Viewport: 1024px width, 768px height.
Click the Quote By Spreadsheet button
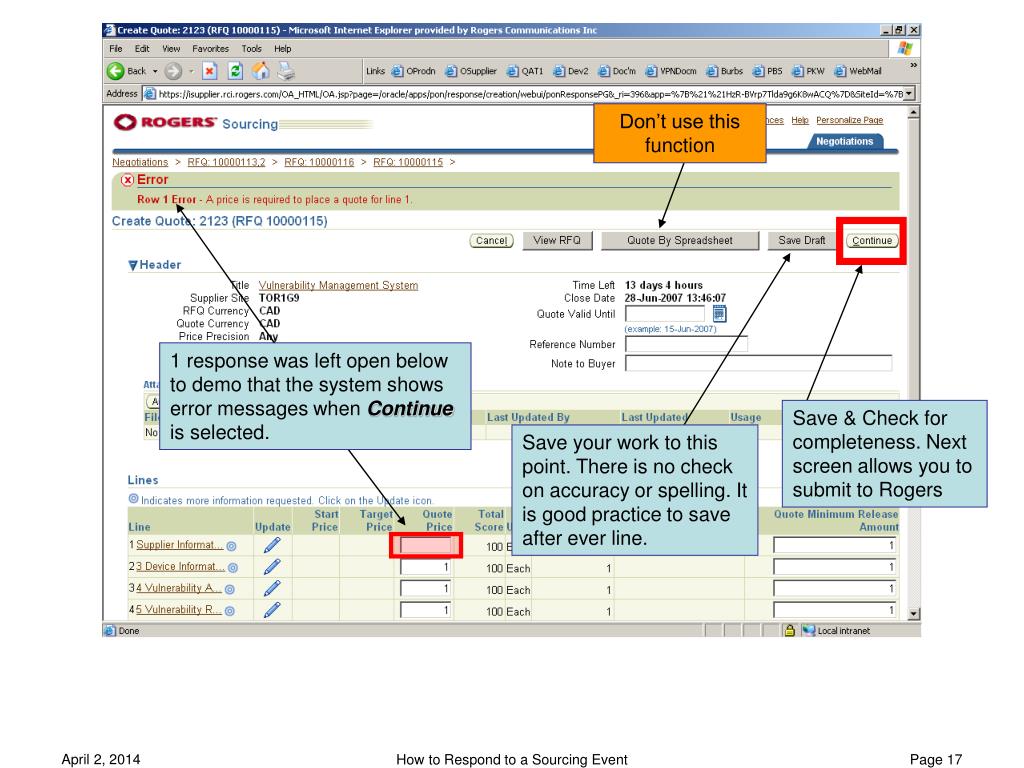coord(680,240)
